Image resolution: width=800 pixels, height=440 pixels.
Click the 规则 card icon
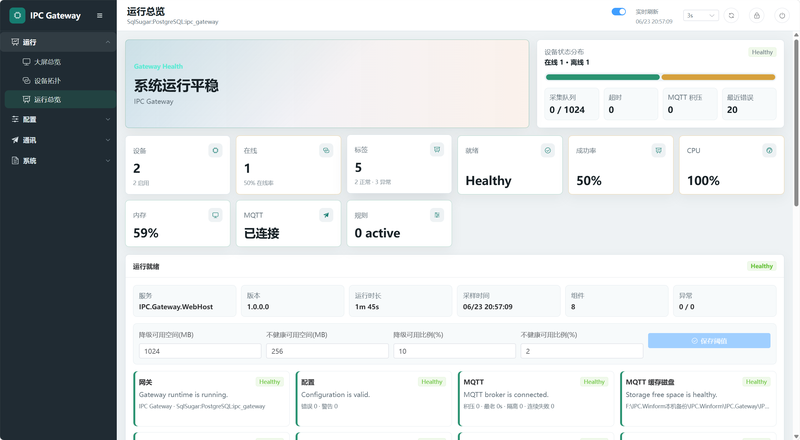coord(437,215)
